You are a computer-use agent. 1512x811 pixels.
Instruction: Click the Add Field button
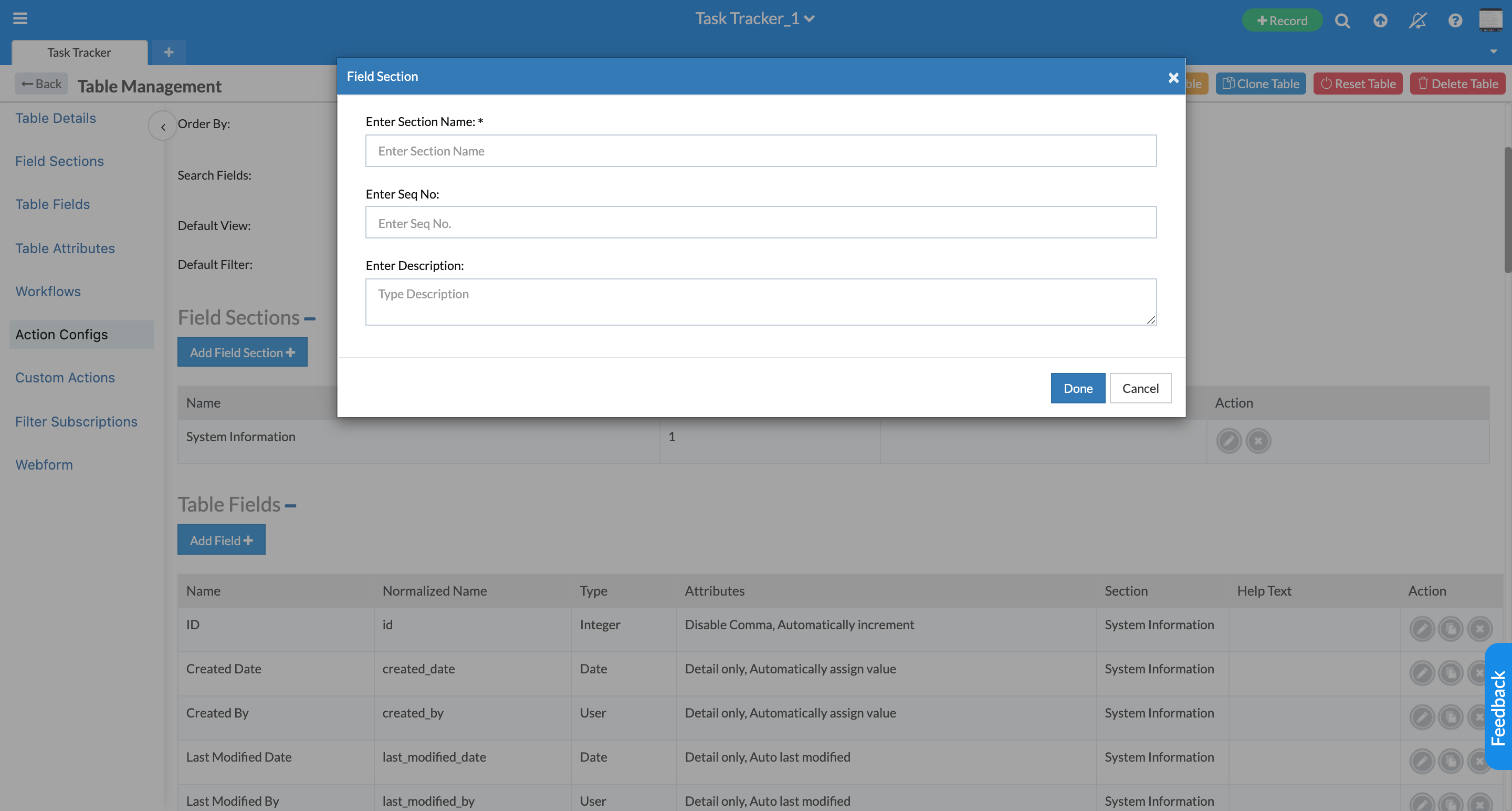pos(221,539)
